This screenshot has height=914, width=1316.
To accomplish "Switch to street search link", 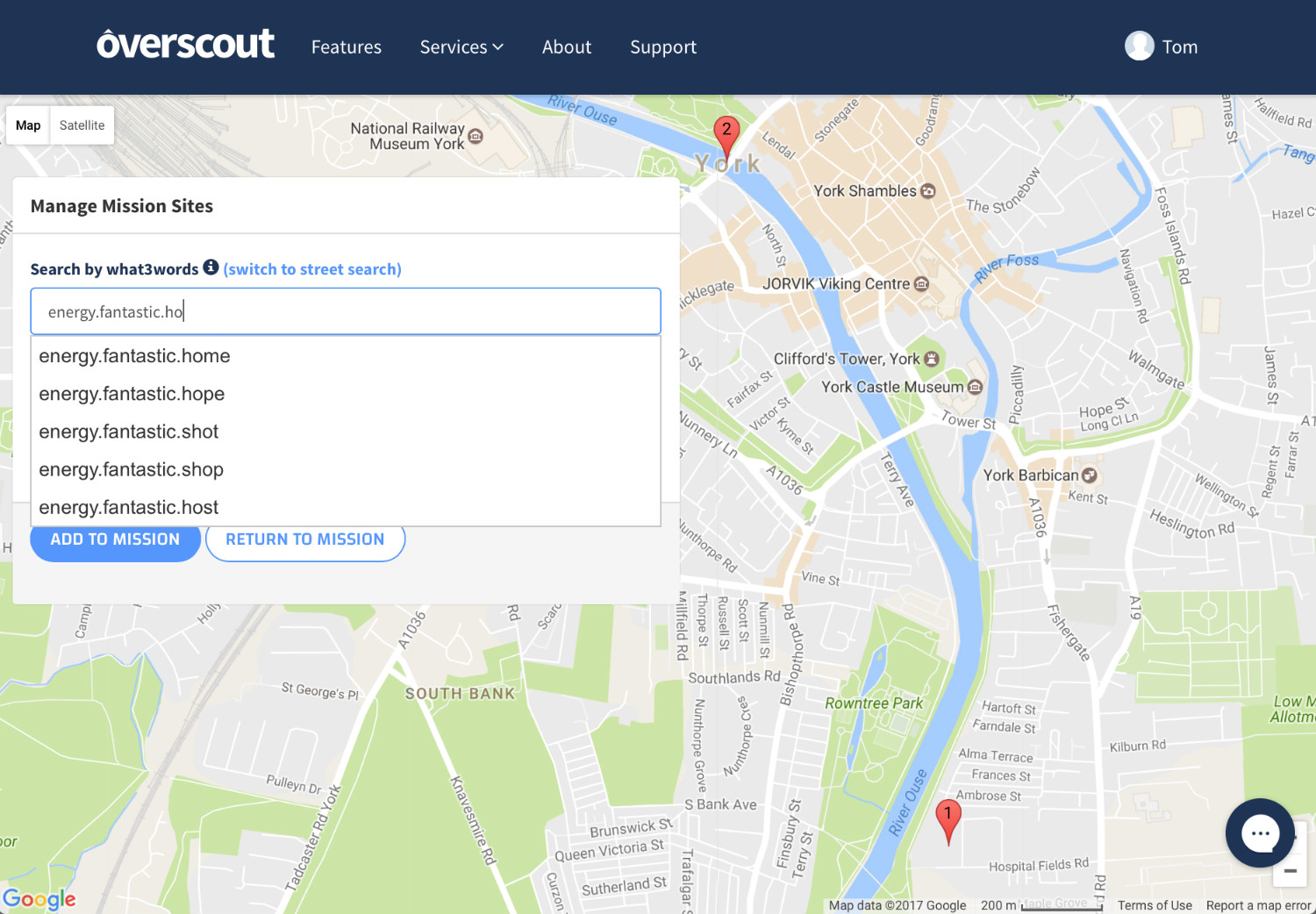I will coord(312,269).
